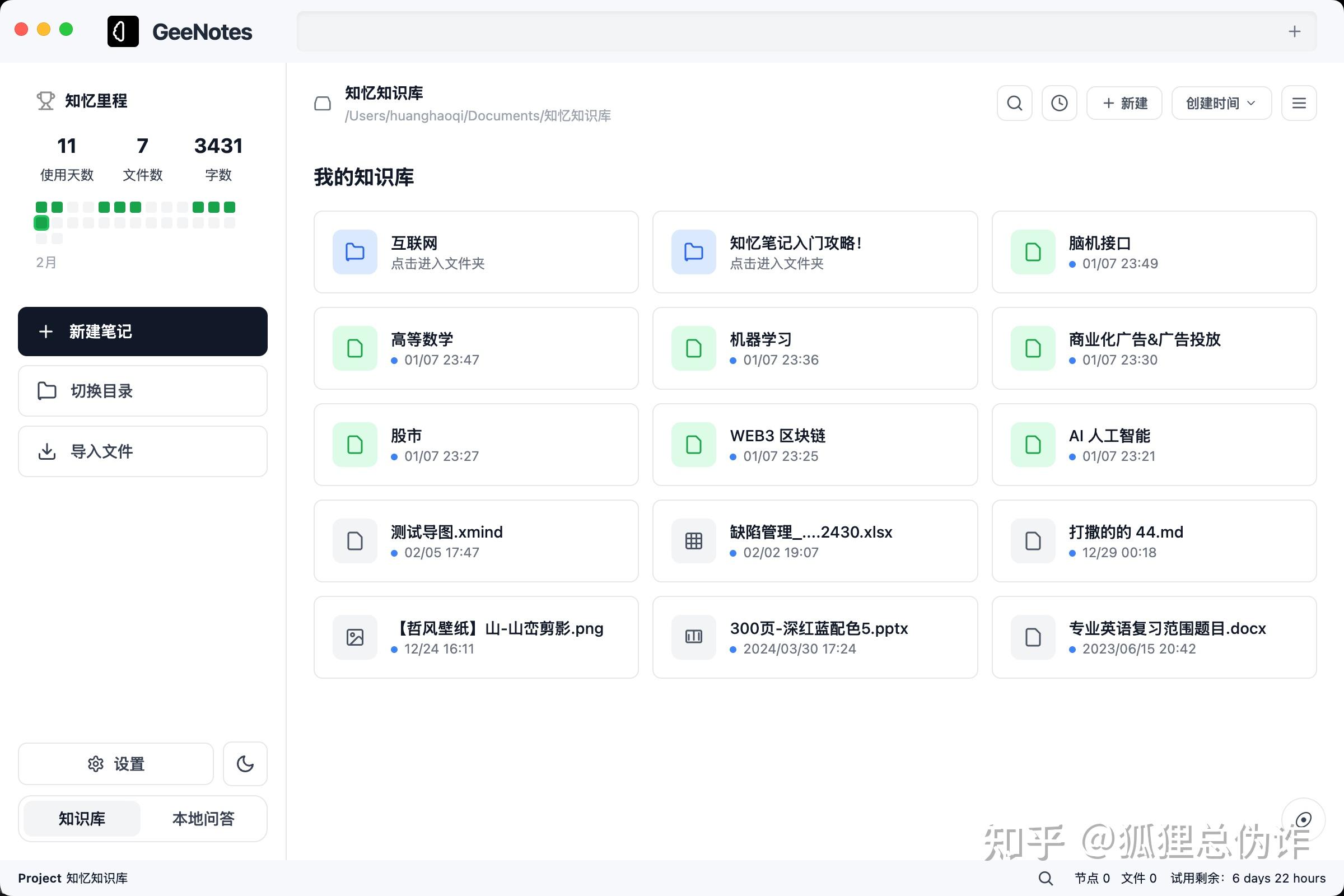Click the 导入文件 button
The height and width of the screenshot is (896, 1344).
tap(142, 451)
